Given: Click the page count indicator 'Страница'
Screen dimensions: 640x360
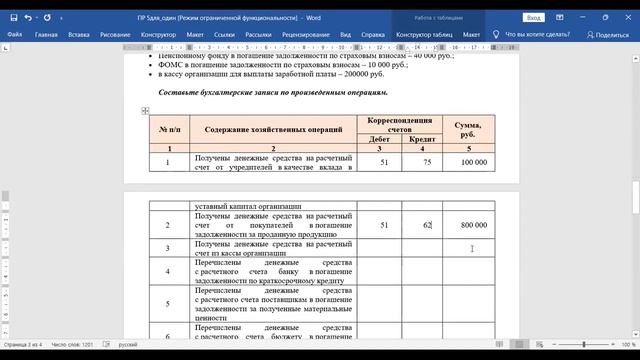Looking at the screenshot, I should click(23, 344).
